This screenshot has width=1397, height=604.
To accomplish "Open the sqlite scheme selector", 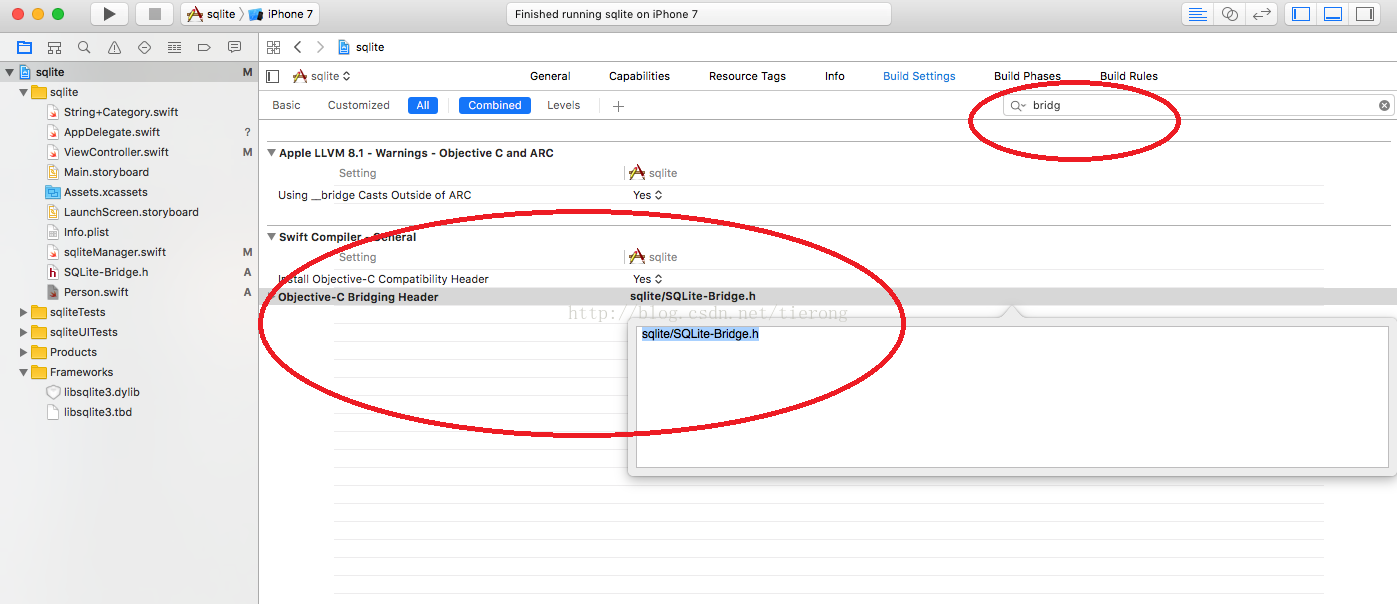I will (212, 14).
